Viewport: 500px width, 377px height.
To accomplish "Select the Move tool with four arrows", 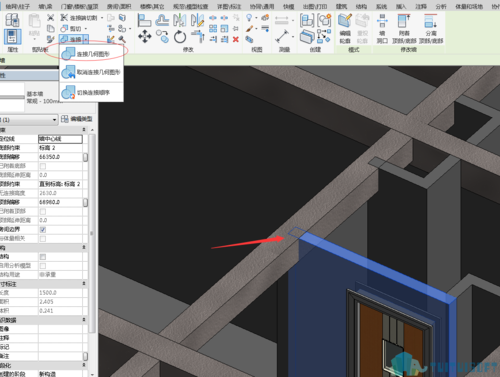I will pyautogui.click(x=144, y=36).
